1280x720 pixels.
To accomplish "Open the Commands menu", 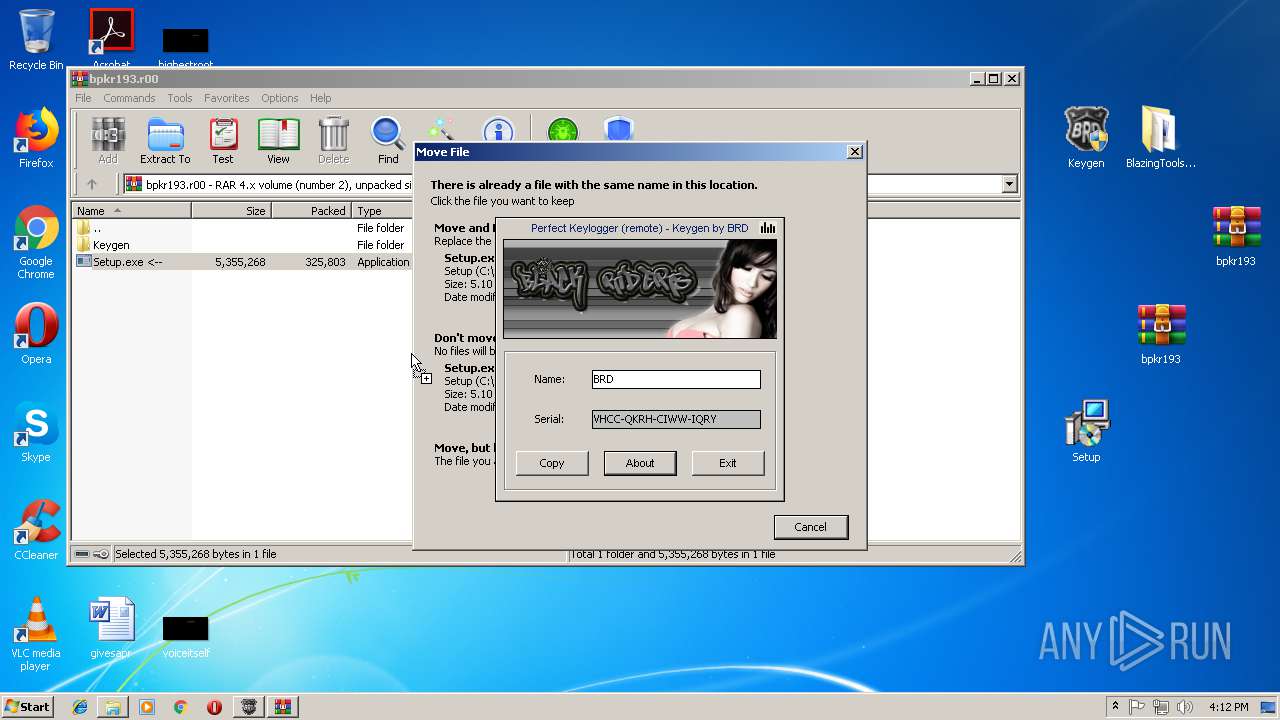I will pos(129,98).
